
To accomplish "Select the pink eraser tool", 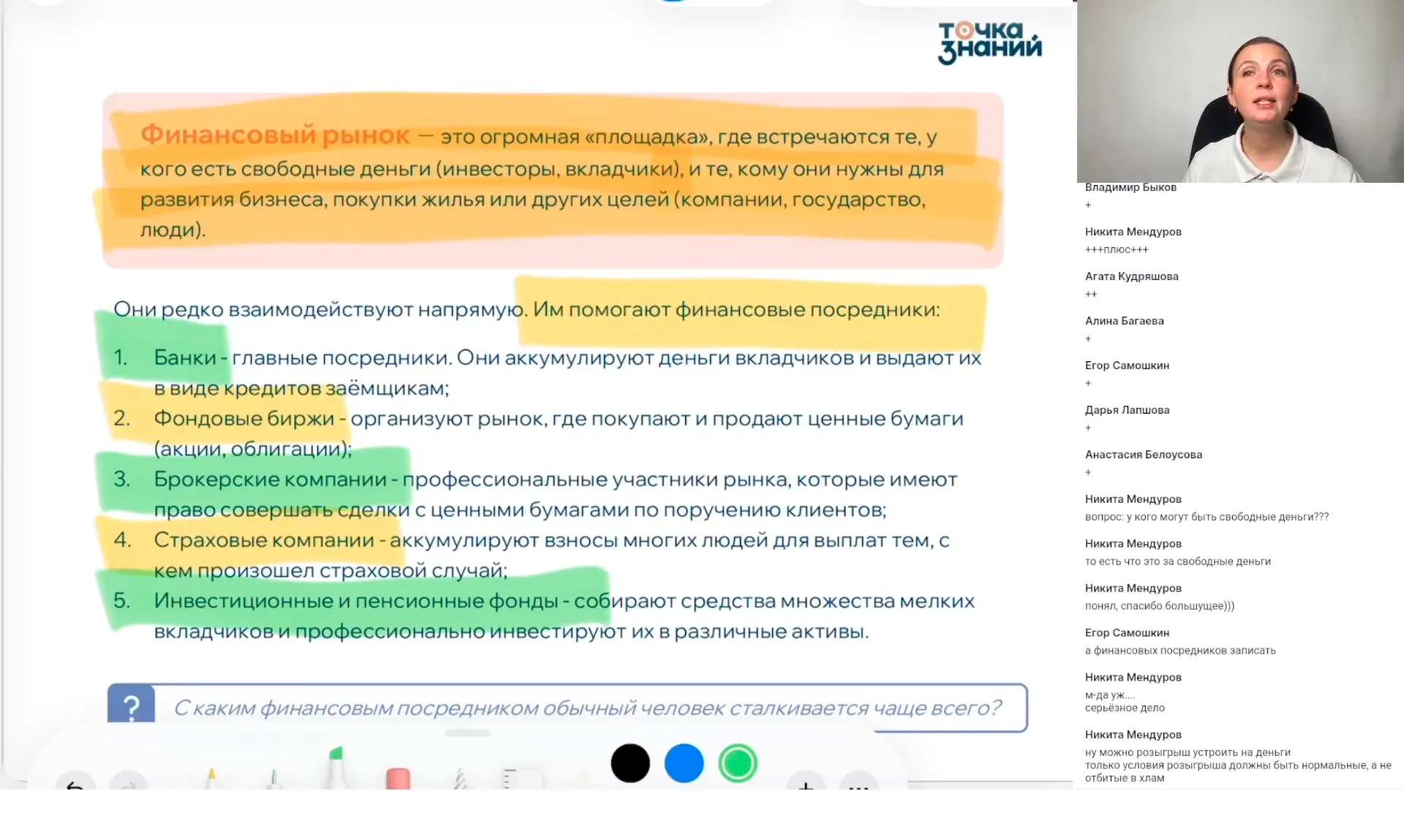I will (x=398, y=773).
